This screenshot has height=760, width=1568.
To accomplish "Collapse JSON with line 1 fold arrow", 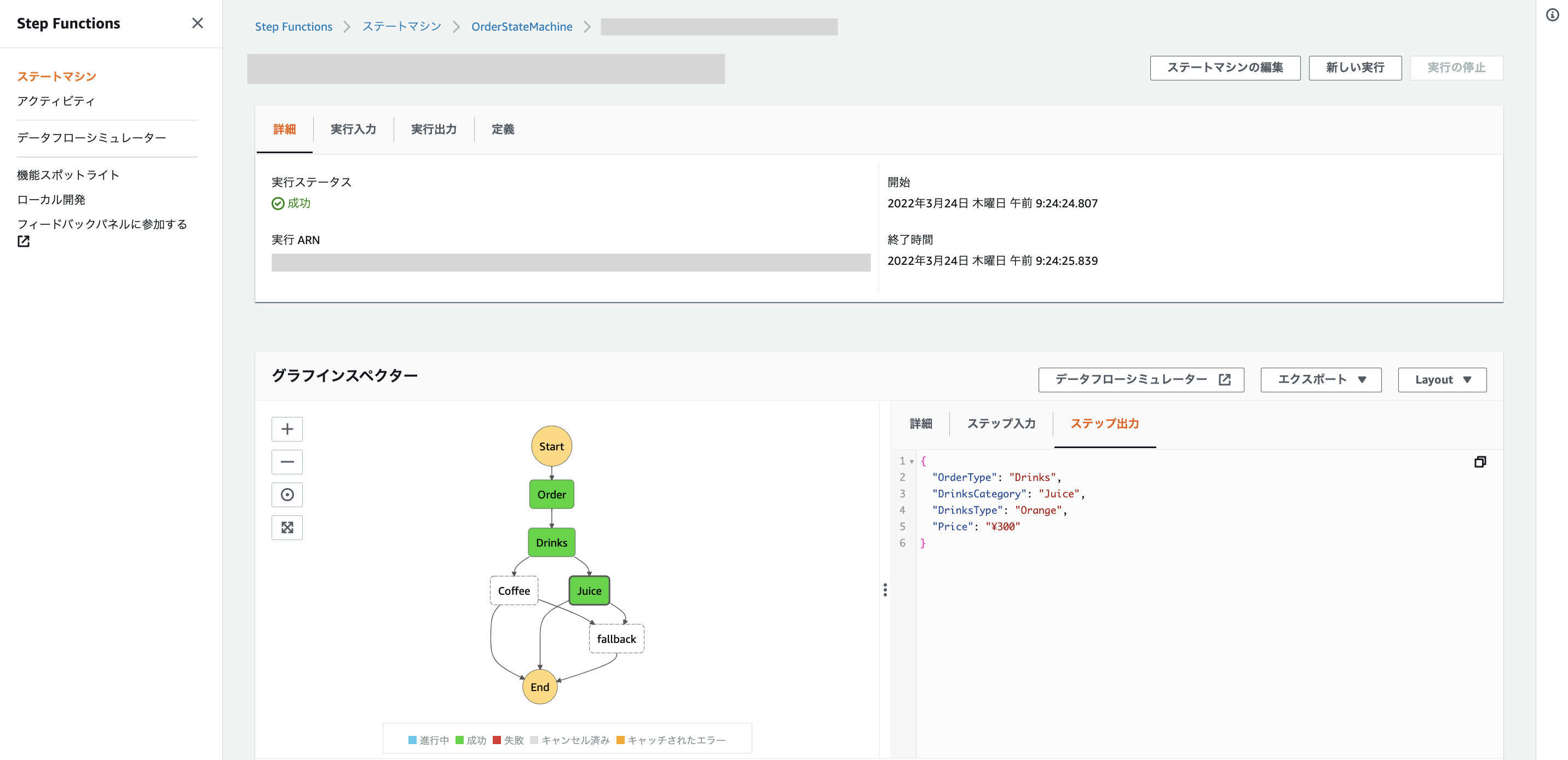I will tap(911, 461).
